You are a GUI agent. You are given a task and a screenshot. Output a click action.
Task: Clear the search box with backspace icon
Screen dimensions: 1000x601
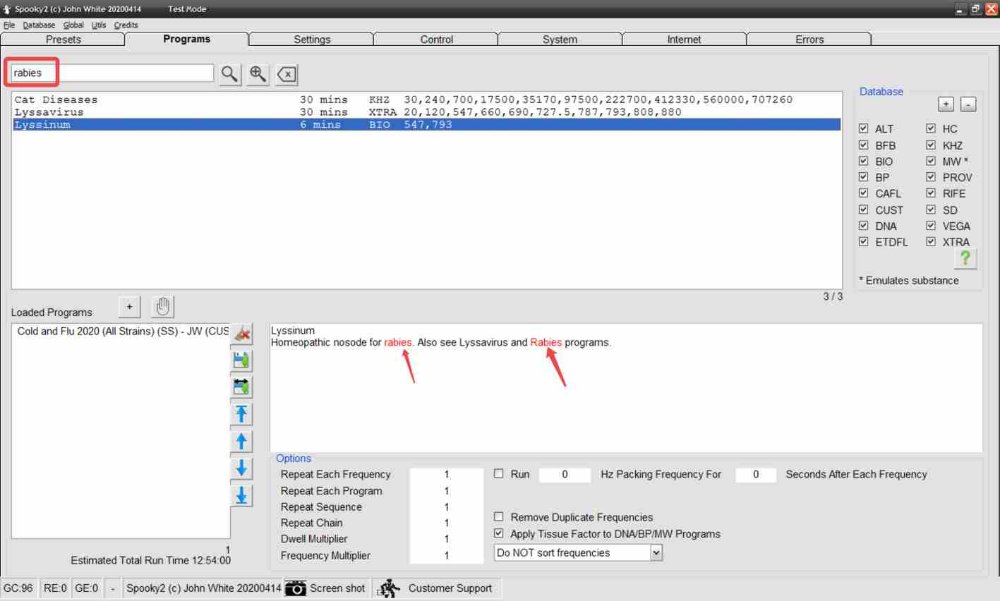point(286,74)
